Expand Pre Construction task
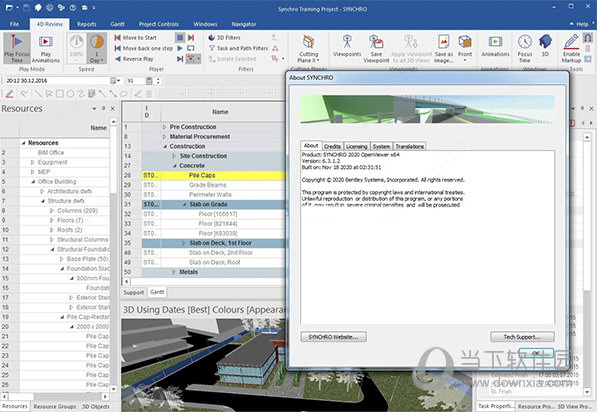The image size is (597, 412). (x=164, y=127)
